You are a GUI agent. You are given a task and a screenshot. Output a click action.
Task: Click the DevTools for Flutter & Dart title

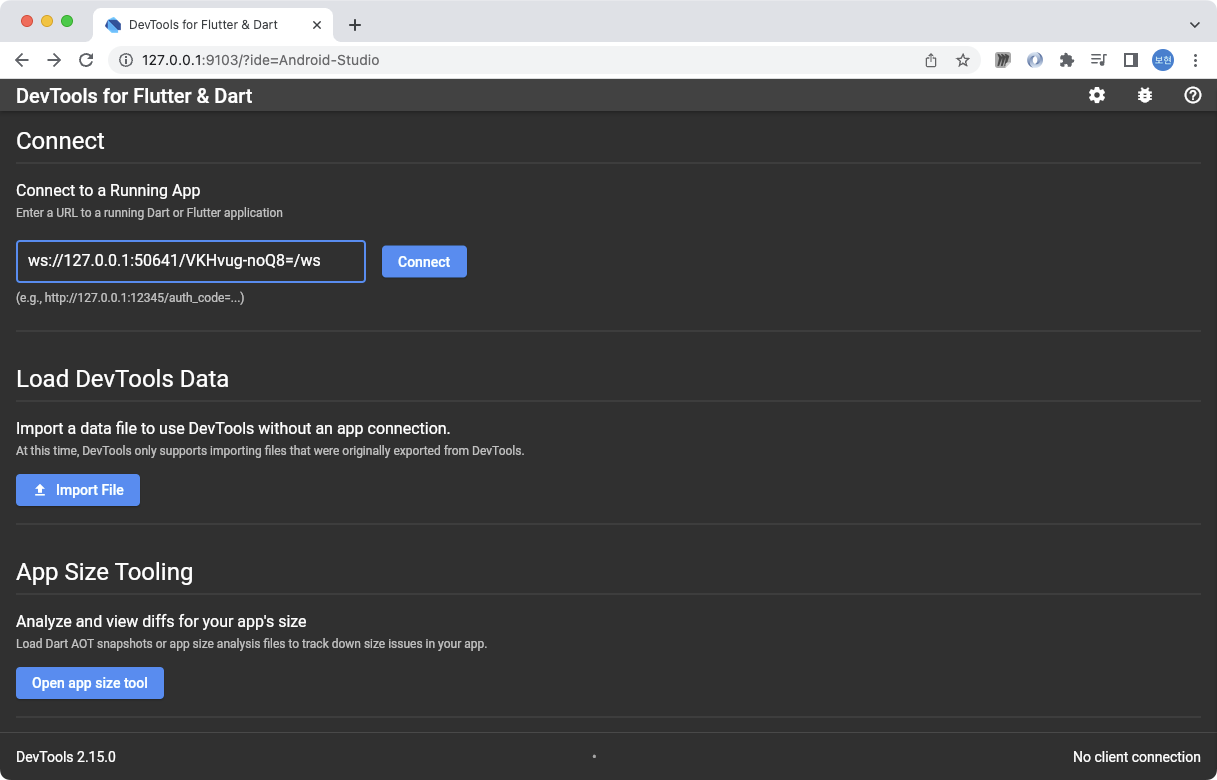click(134, 96)
